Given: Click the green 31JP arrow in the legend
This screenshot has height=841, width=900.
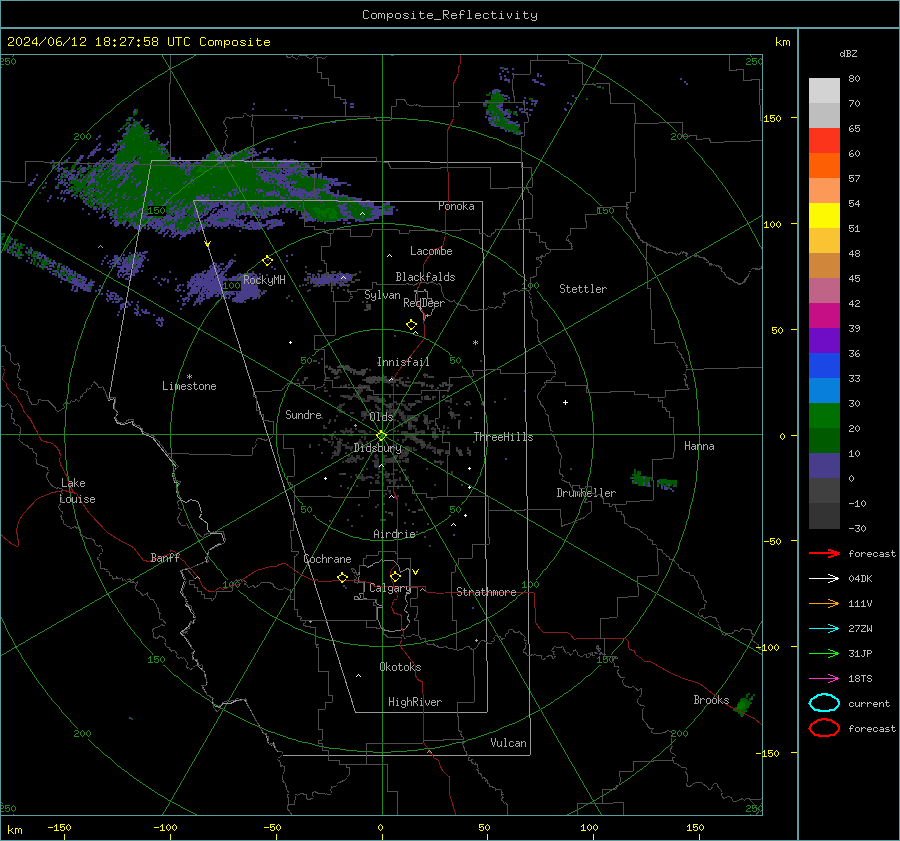Looking at the screenshot, I should coord(824,653).
